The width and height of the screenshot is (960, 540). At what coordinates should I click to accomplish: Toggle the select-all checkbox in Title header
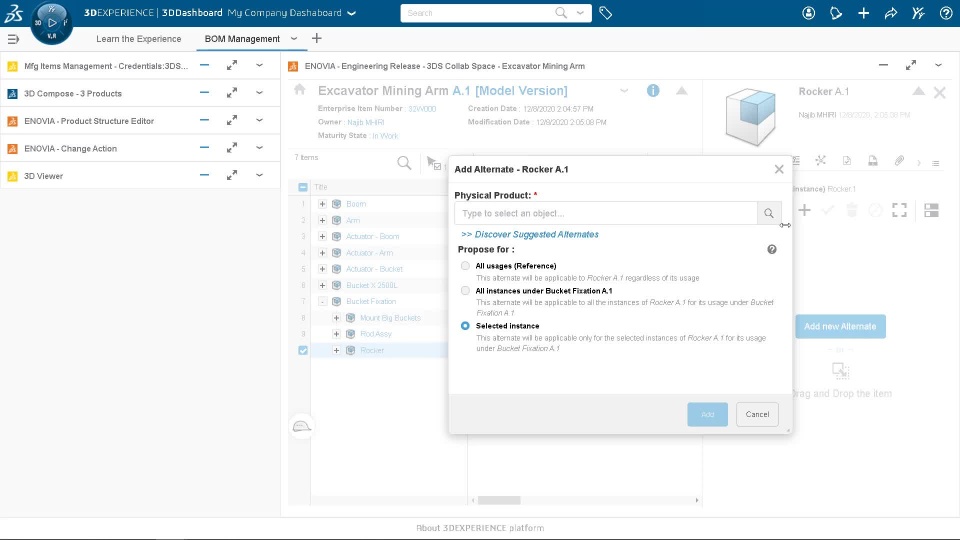click(303, 187)
